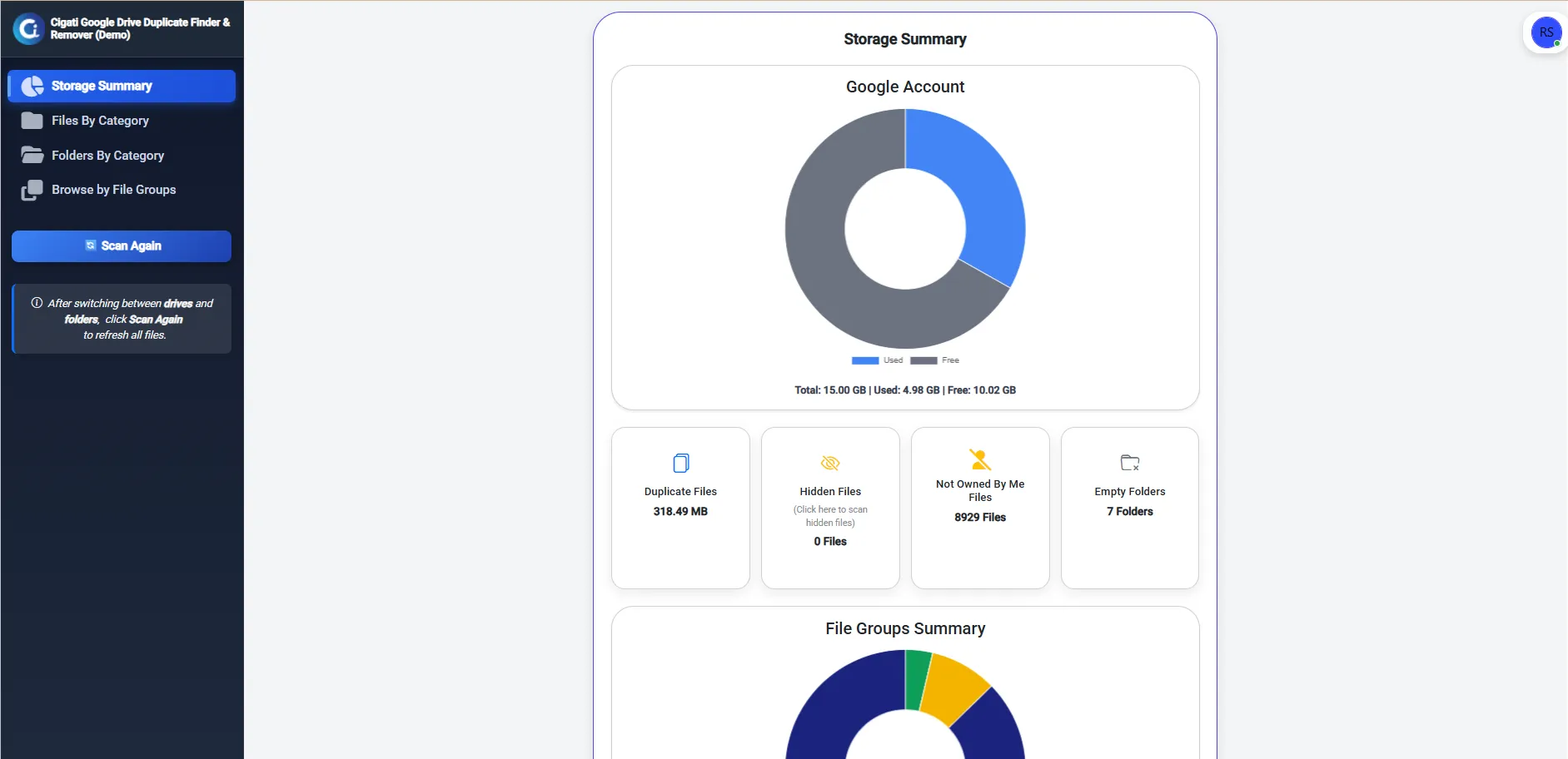Open the Hidden Files card to scan
Screen dimensions: 1568x759
830,508
